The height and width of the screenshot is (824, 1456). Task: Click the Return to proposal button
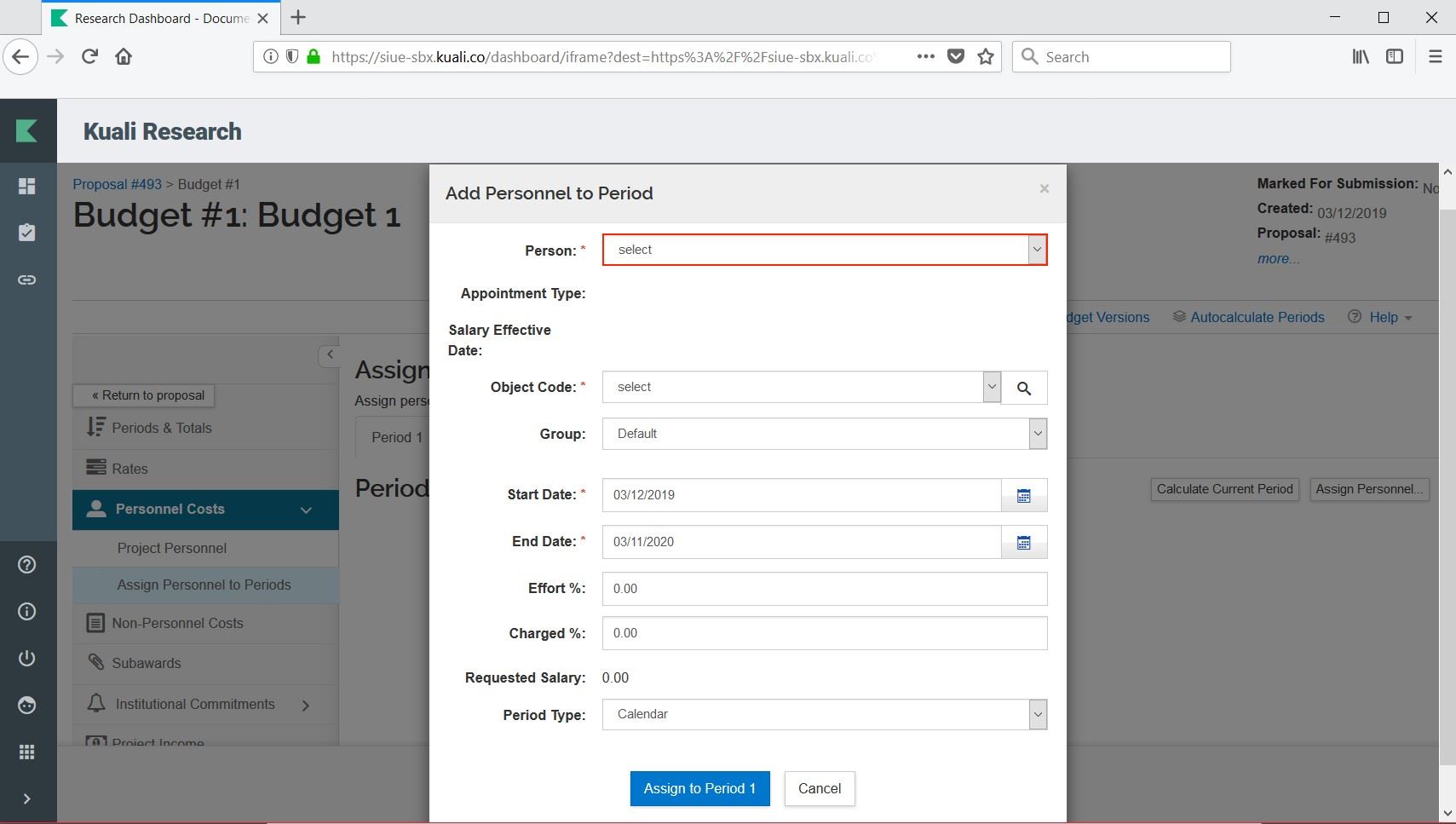(143, 395)
